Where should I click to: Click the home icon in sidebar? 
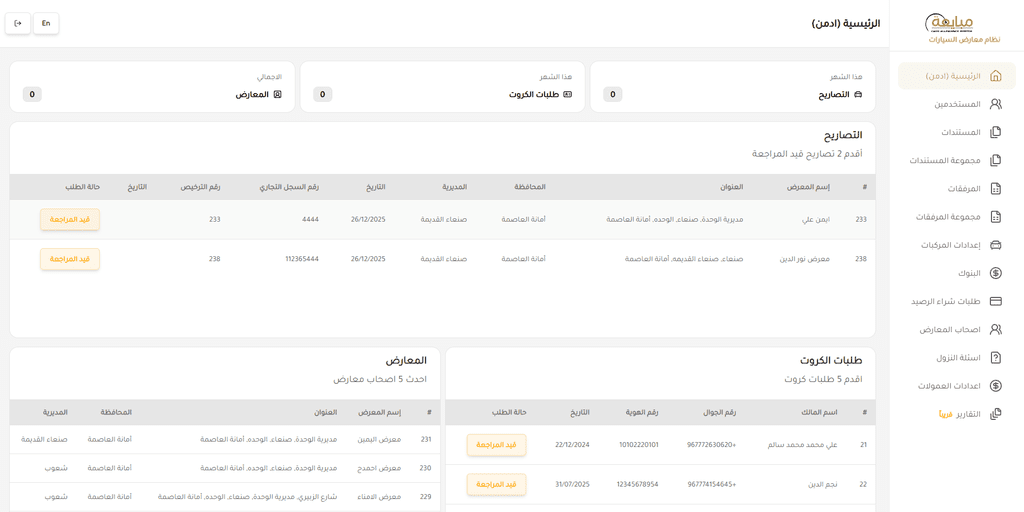tap(995, 76)
